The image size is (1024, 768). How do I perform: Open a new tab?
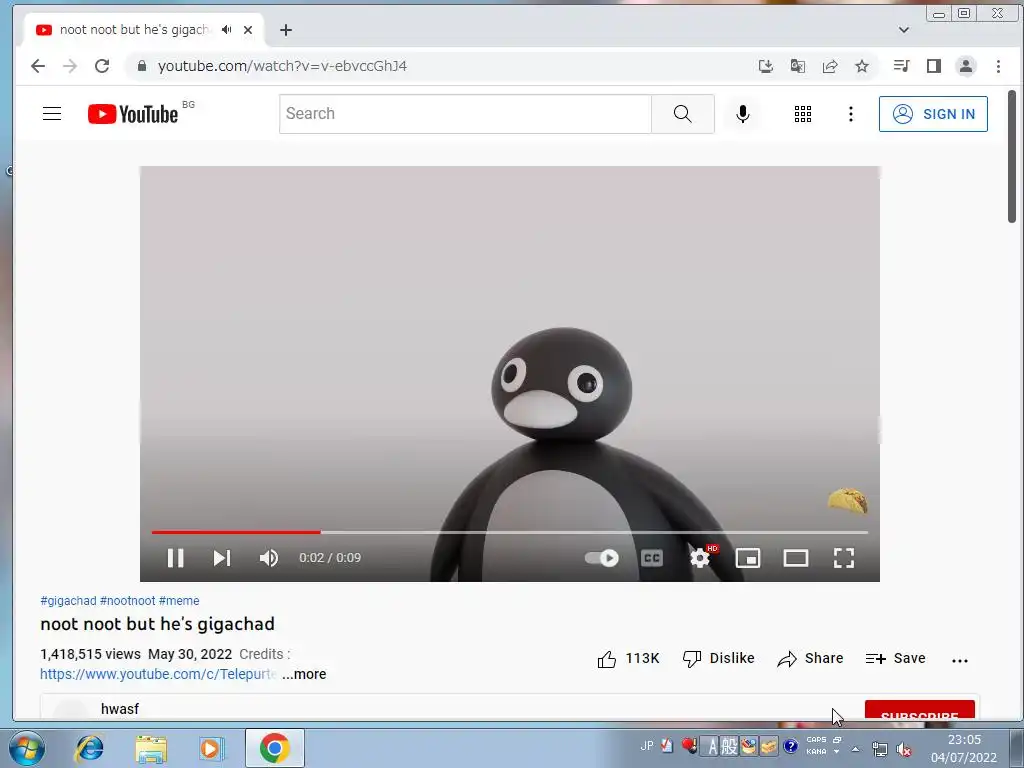point(285,30)
